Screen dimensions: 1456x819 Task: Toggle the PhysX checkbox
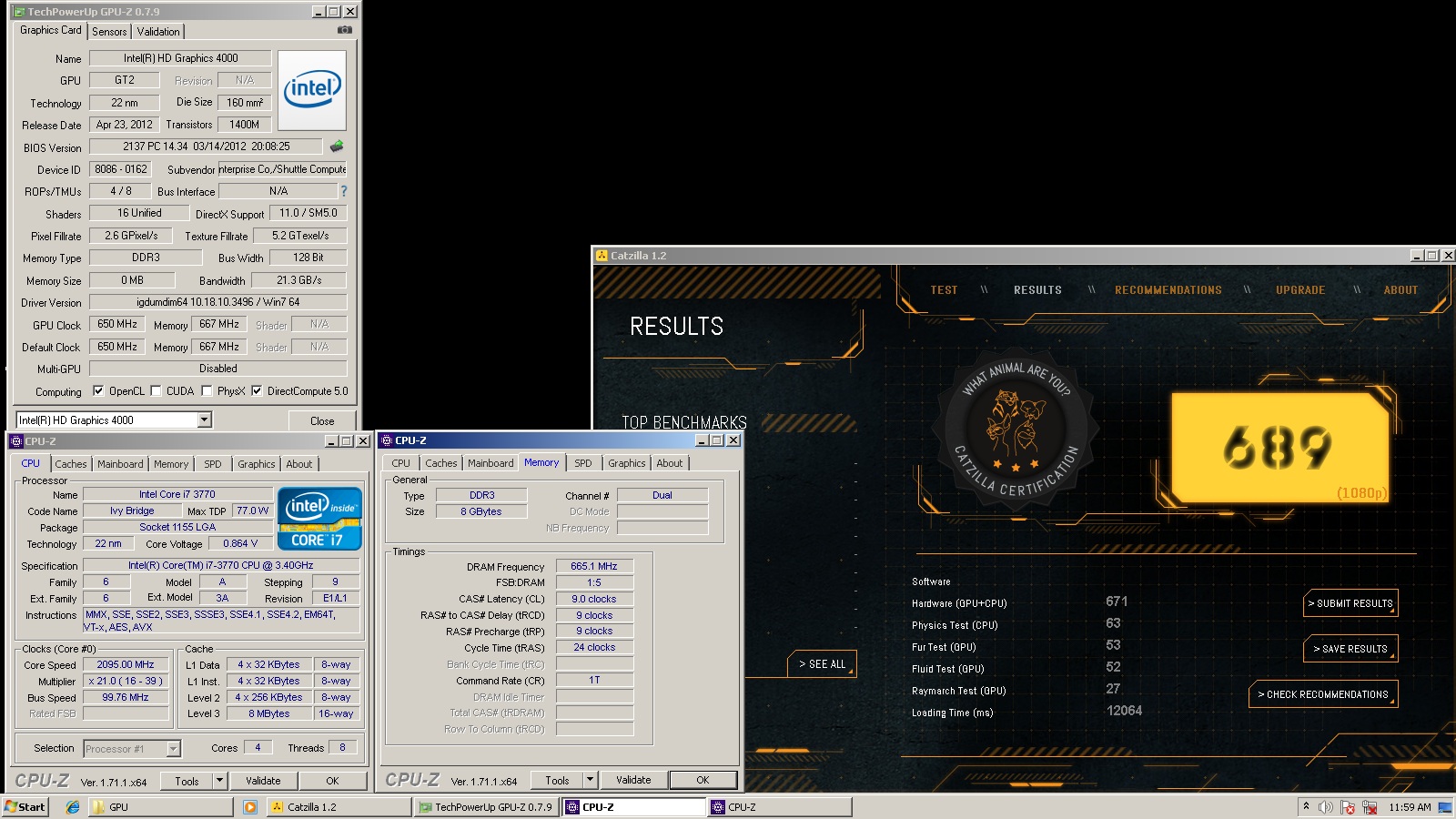click(207, 391)
